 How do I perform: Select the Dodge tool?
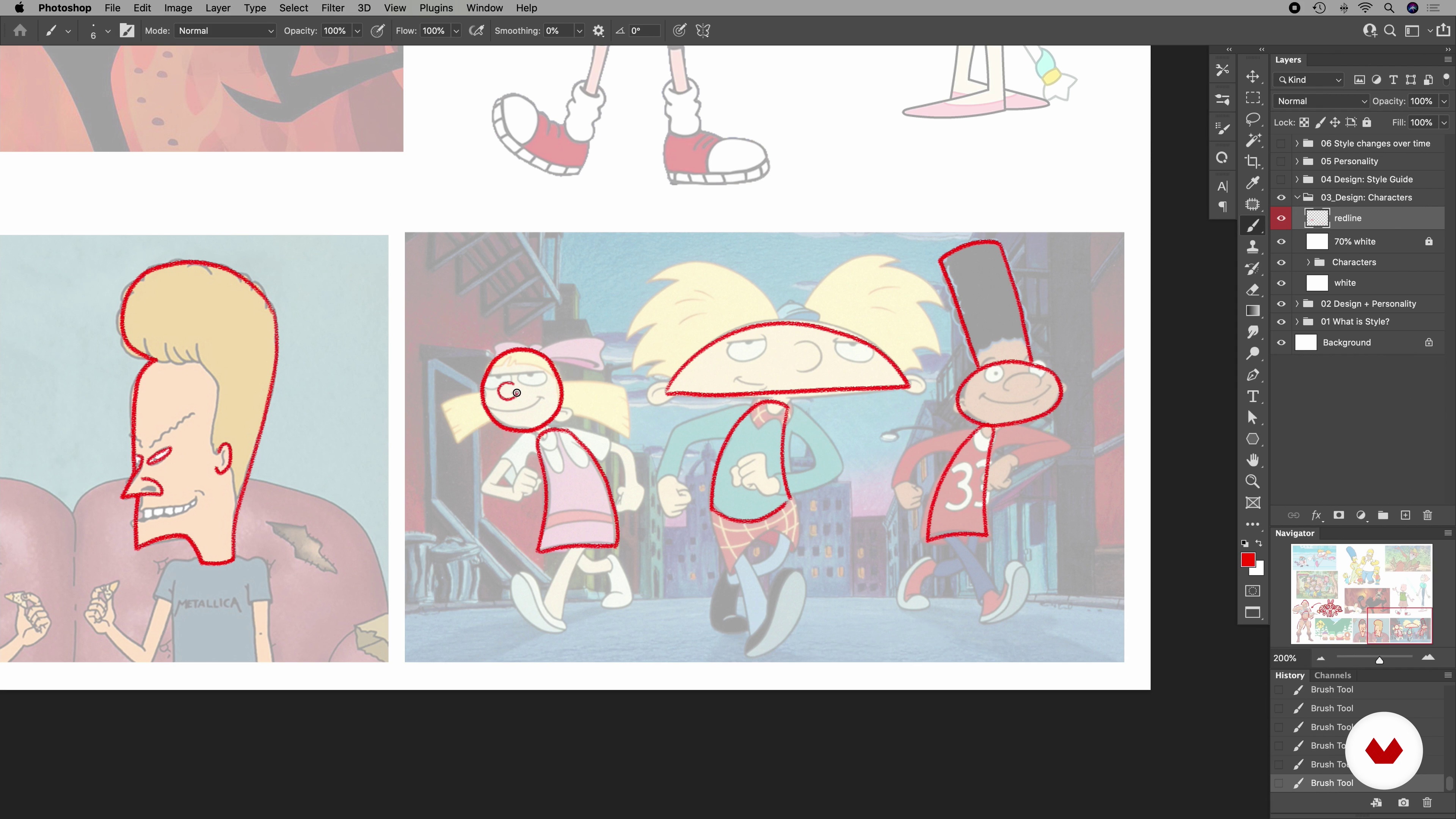1252,354
